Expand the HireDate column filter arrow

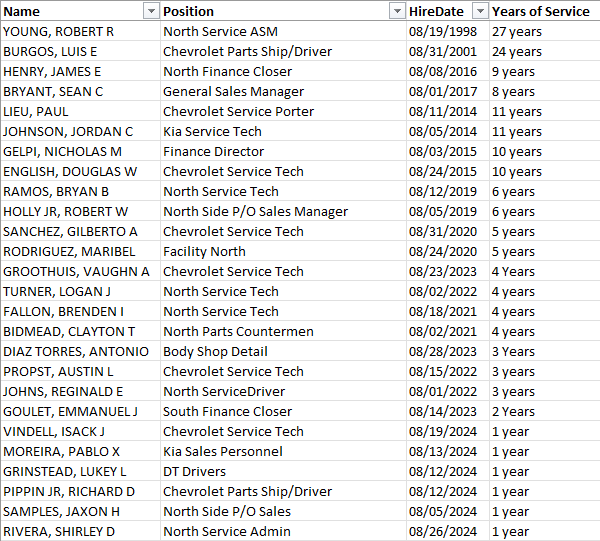(479, 11)
